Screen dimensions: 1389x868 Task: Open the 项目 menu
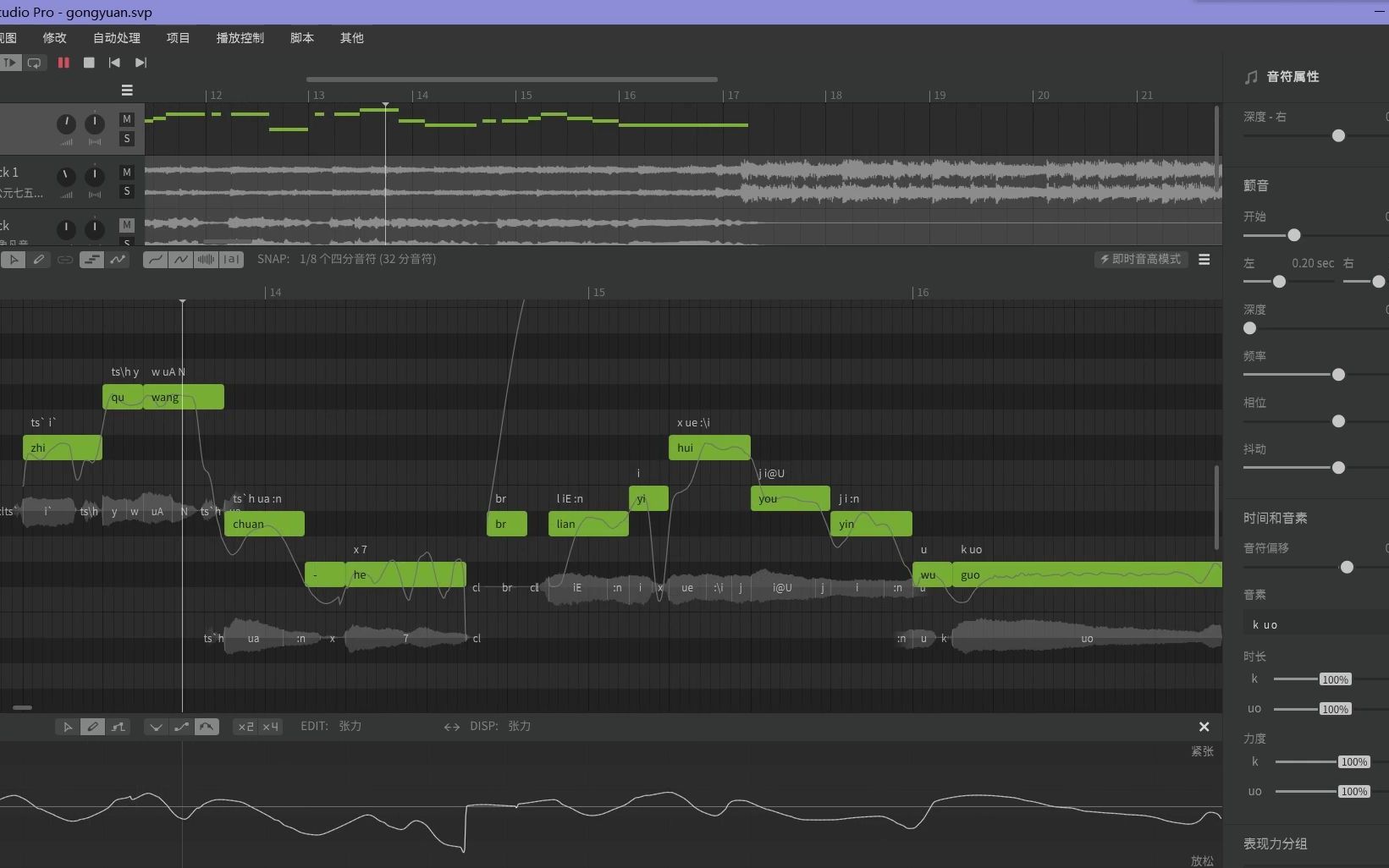[x=178, y=38]
